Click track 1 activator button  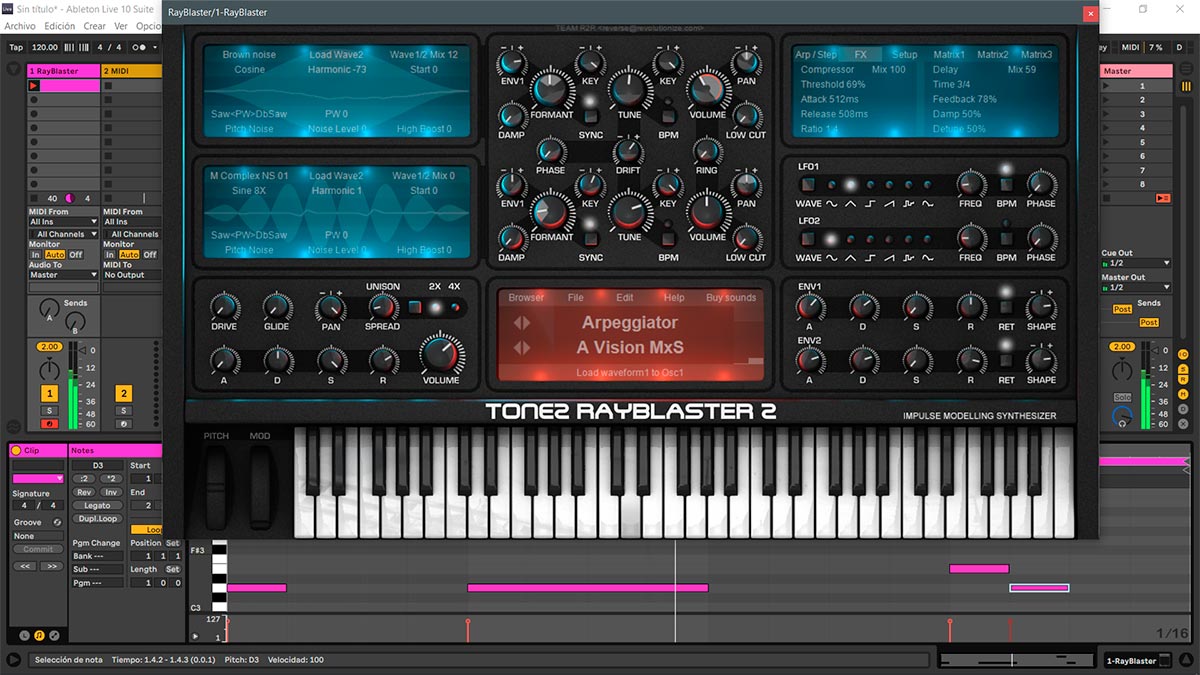48,394
